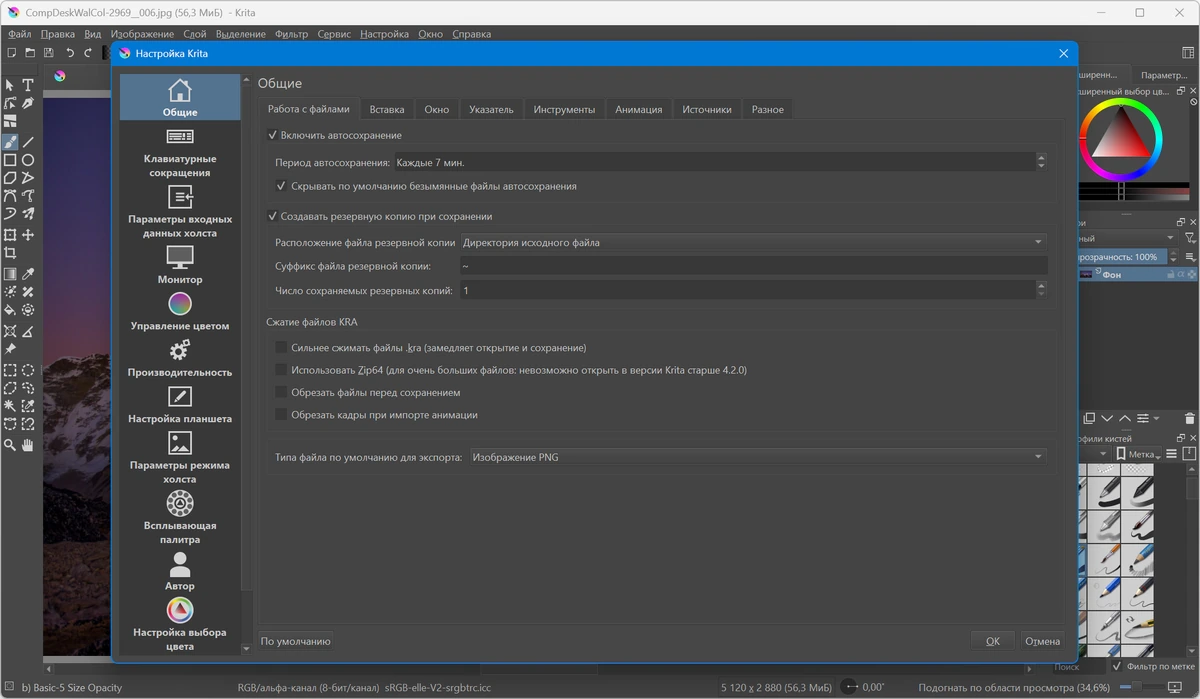The image size is (1200, 699).
Task: Open Клавиатурные сокращения settings category
Action: (180, 153)
